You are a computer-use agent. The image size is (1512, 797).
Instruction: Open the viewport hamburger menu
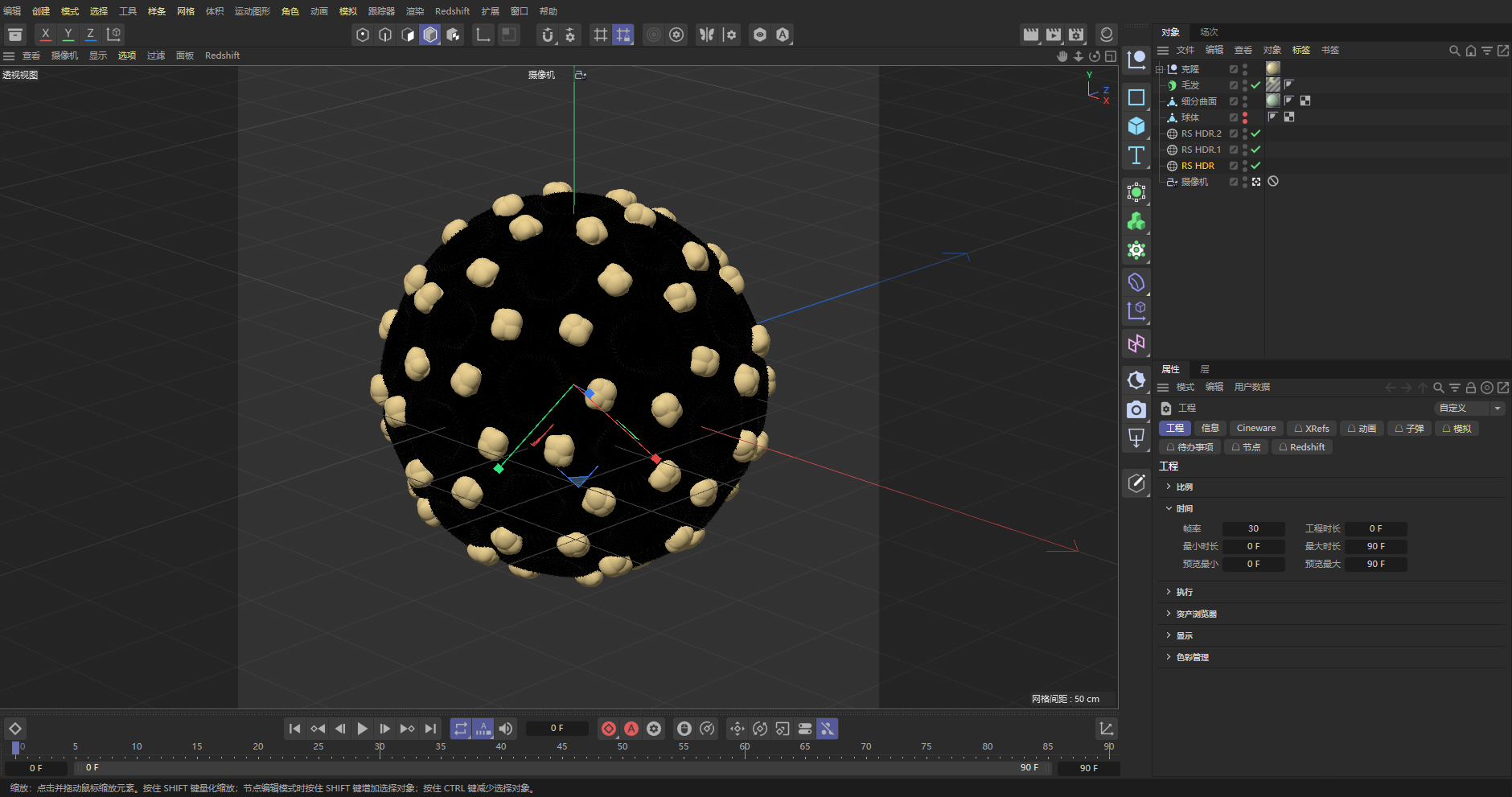9,55
